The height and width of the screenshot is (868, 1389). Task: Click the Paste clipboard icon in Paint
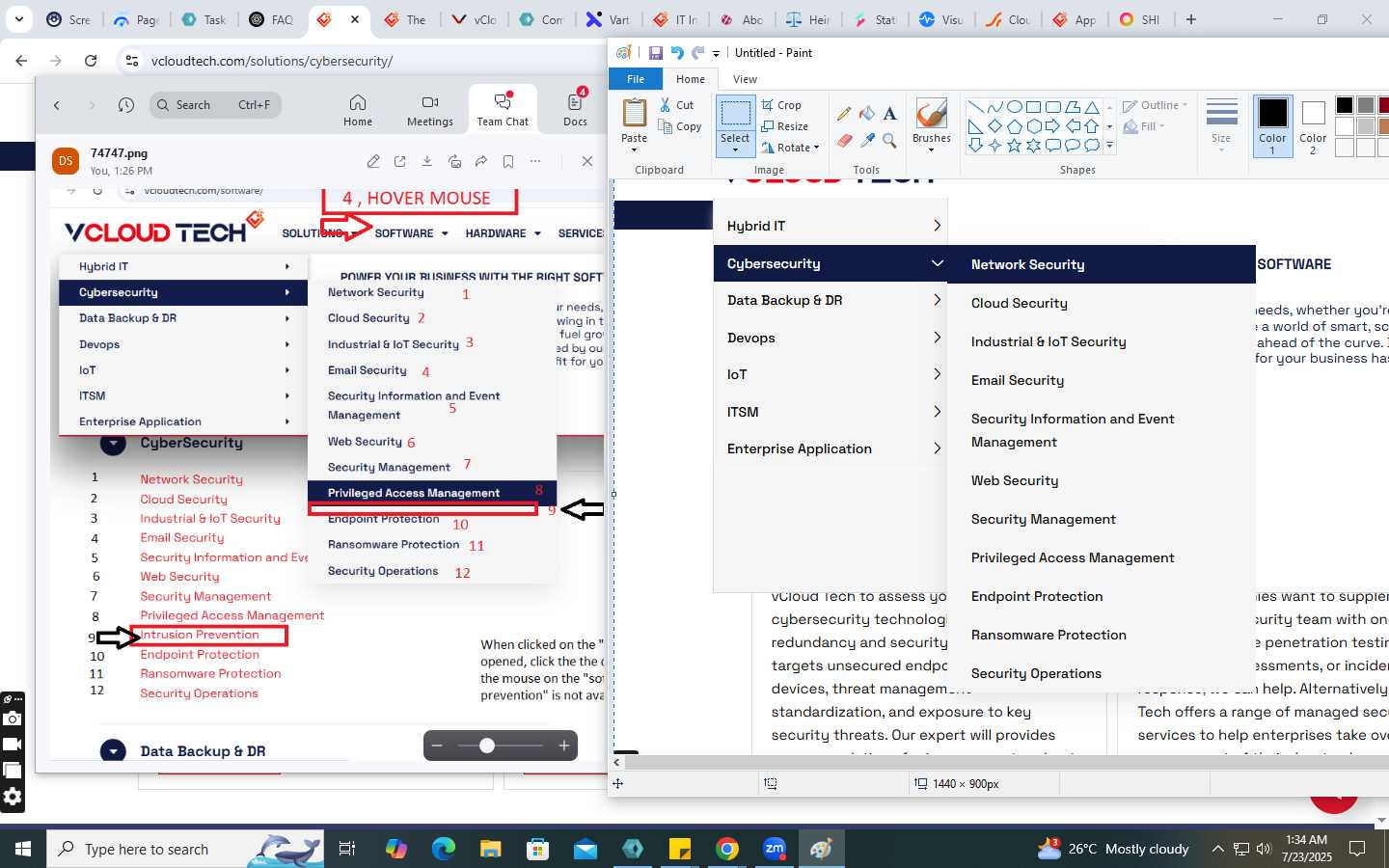tap(634, 113)
